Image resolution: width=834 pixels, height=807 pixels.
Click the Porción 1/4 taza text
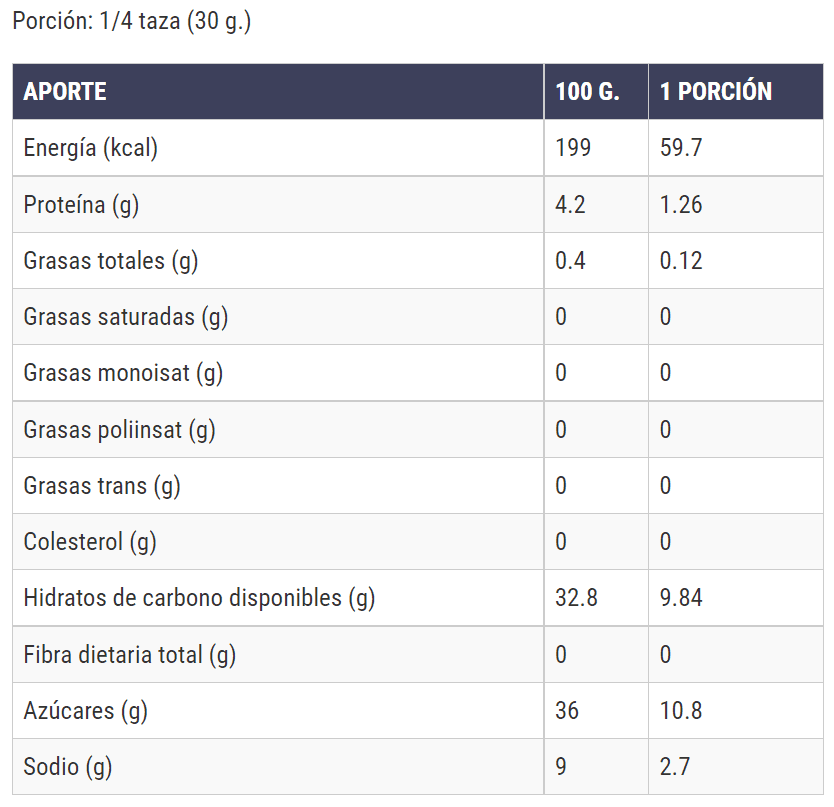click(131, 21)
